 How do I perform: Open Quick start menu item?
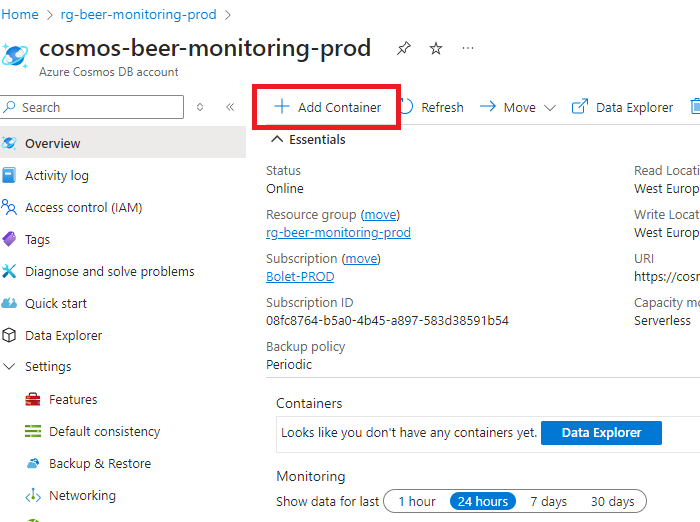point(56,304)
